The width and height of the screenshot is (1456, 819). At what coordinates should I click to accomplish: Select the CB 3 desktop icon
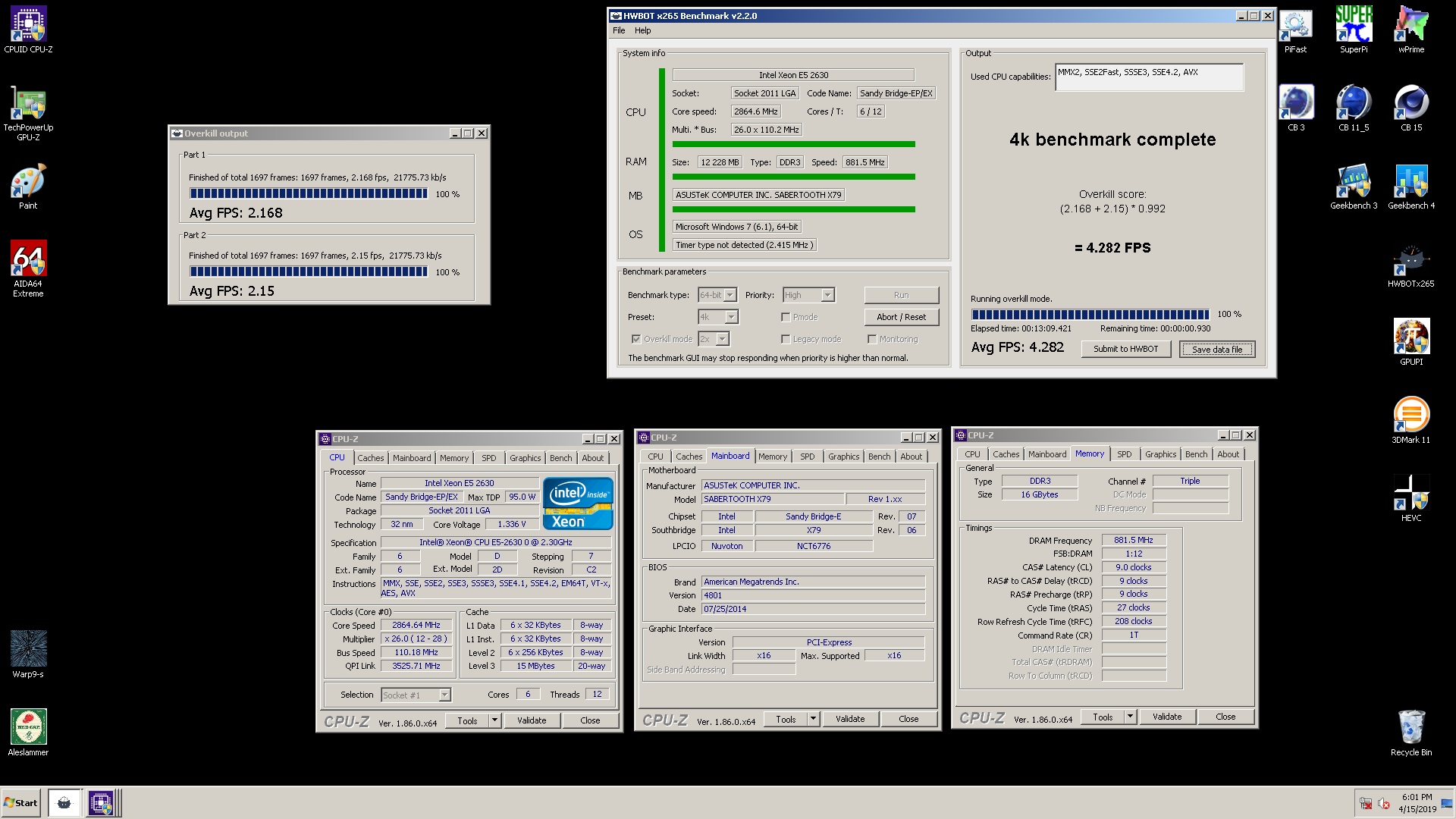coord(1296,108)
